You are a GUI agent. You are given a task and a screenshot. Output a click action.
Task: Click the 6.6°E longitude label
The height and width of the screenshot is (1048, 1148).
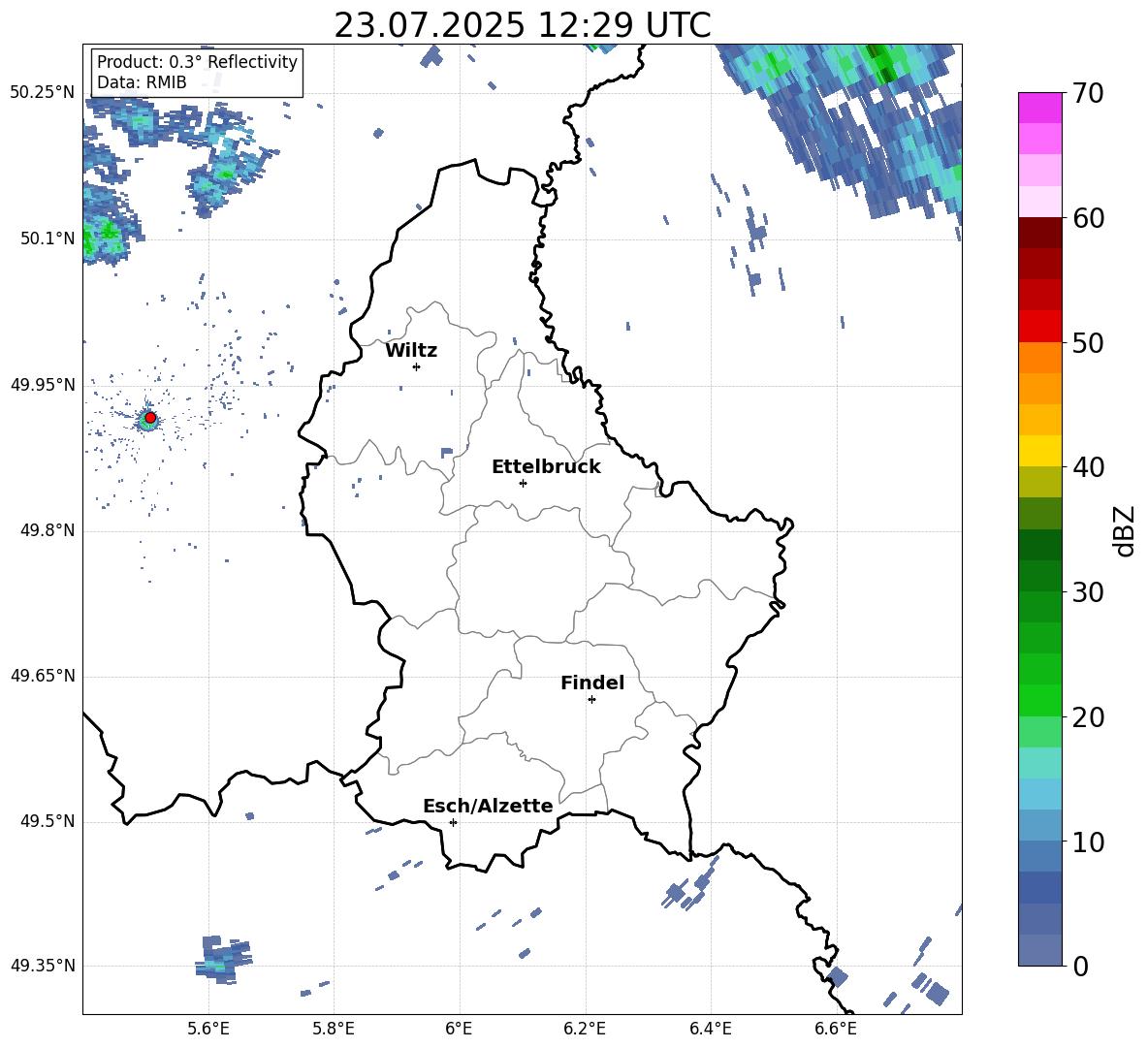[836, 1029]
